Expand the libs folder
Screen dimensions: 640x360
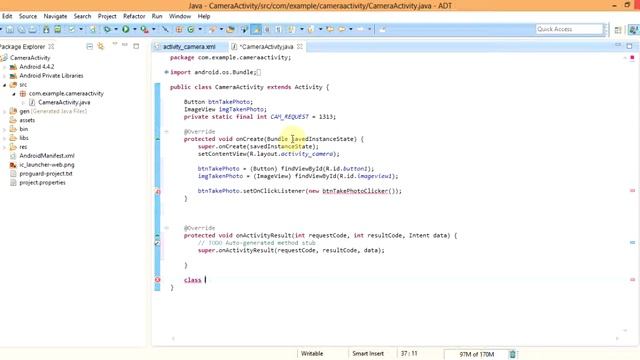[4, 138]
